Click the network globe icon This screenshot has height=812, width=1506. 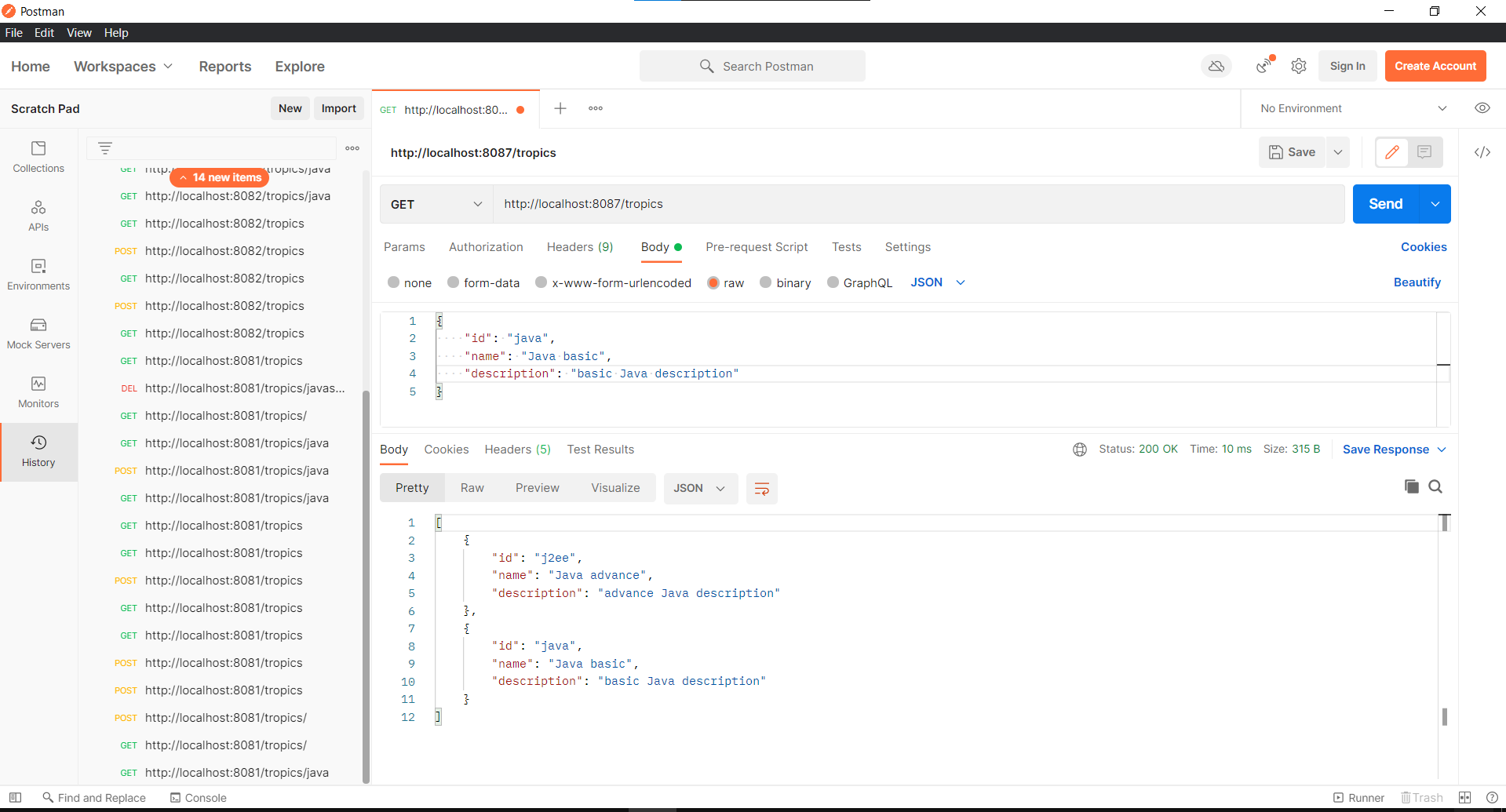coord(1080,450)
